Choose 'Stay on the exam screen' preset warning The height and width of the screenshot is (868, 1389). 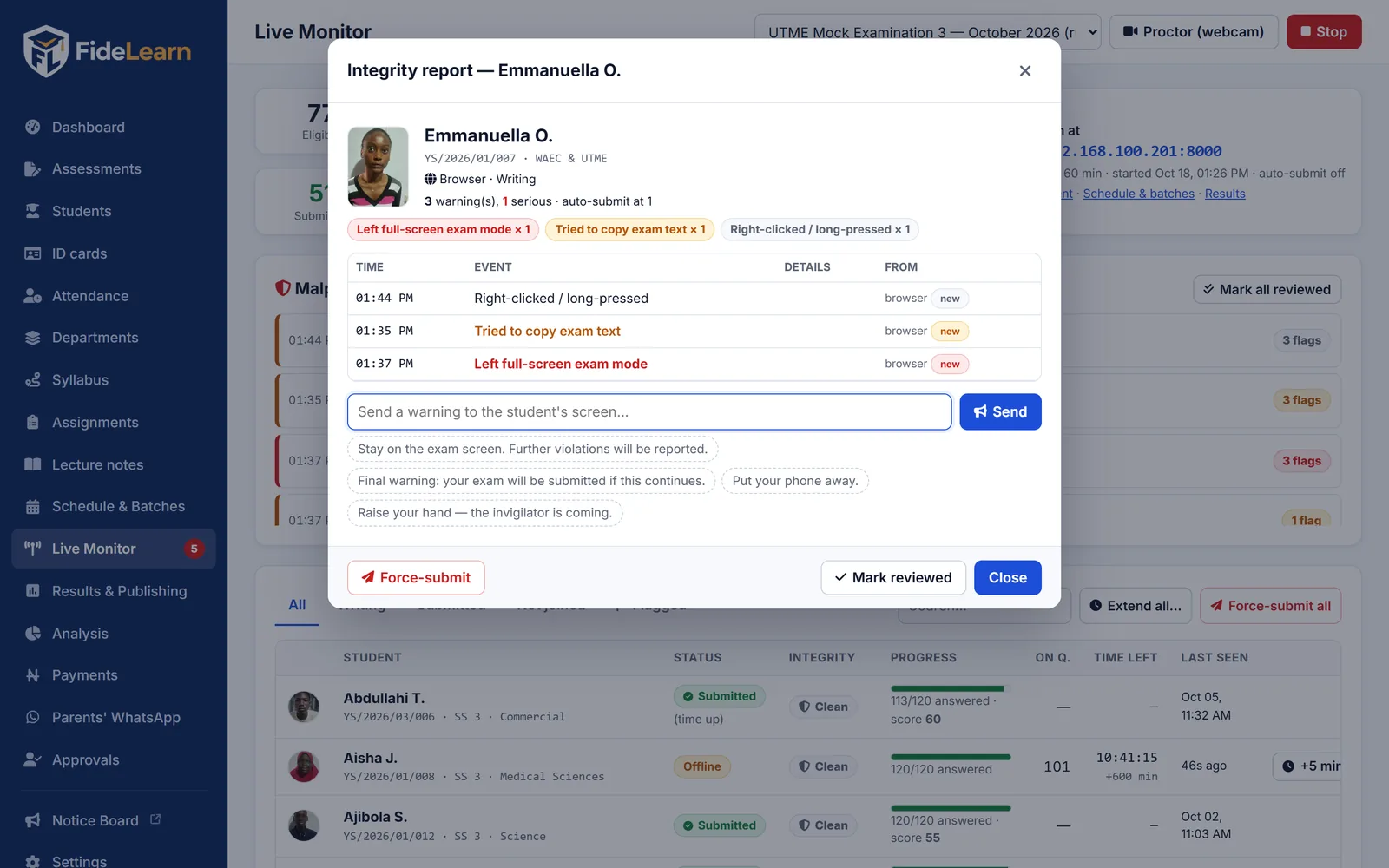[x=533, y=449]
